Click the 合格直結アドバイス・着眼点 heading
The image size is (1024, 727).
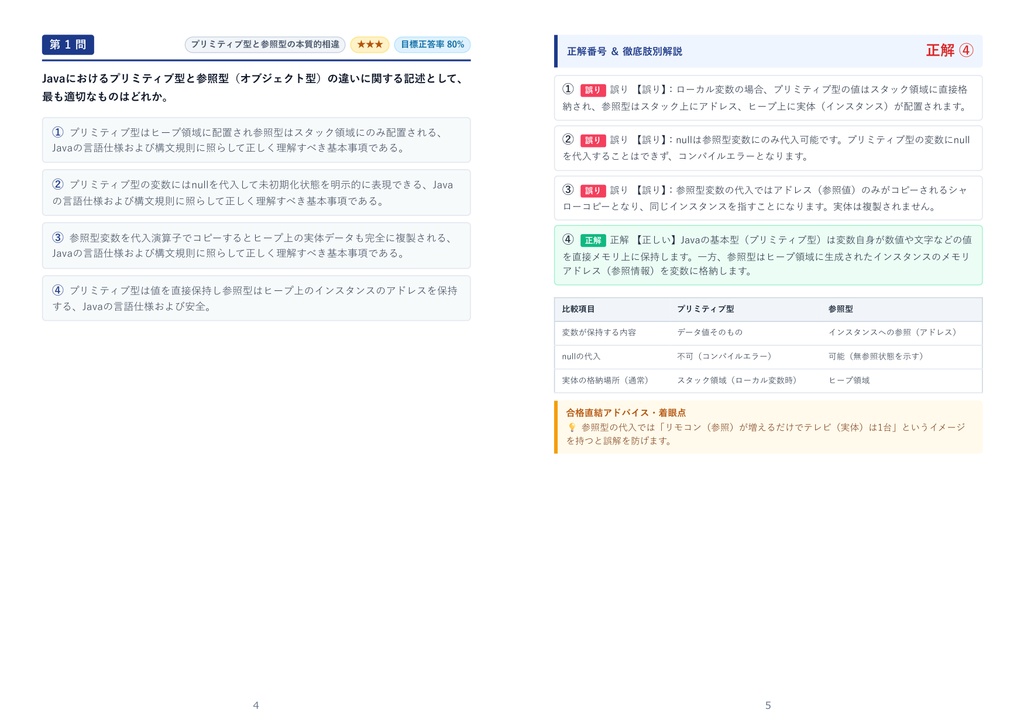tap(626, 413)
